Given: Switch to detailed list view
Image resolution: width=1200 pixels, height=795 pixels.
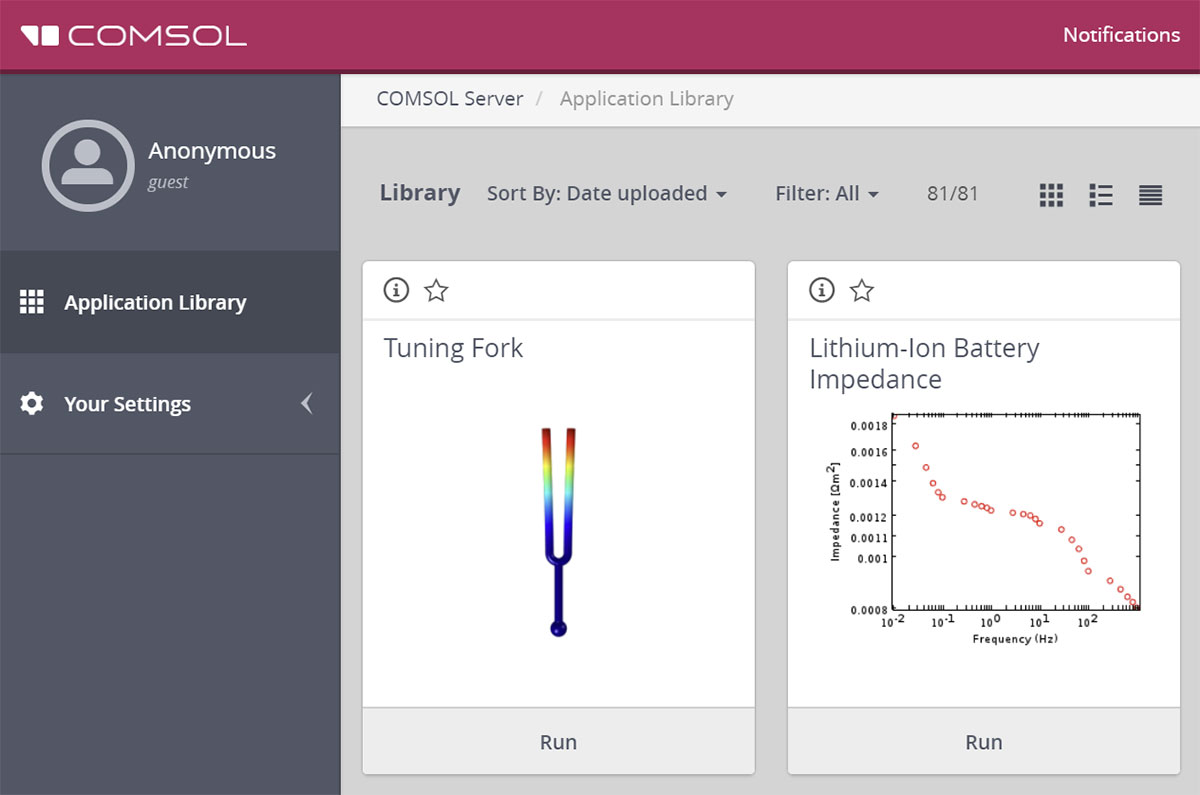Looking at the screenshot, I should coord(1101,195).
